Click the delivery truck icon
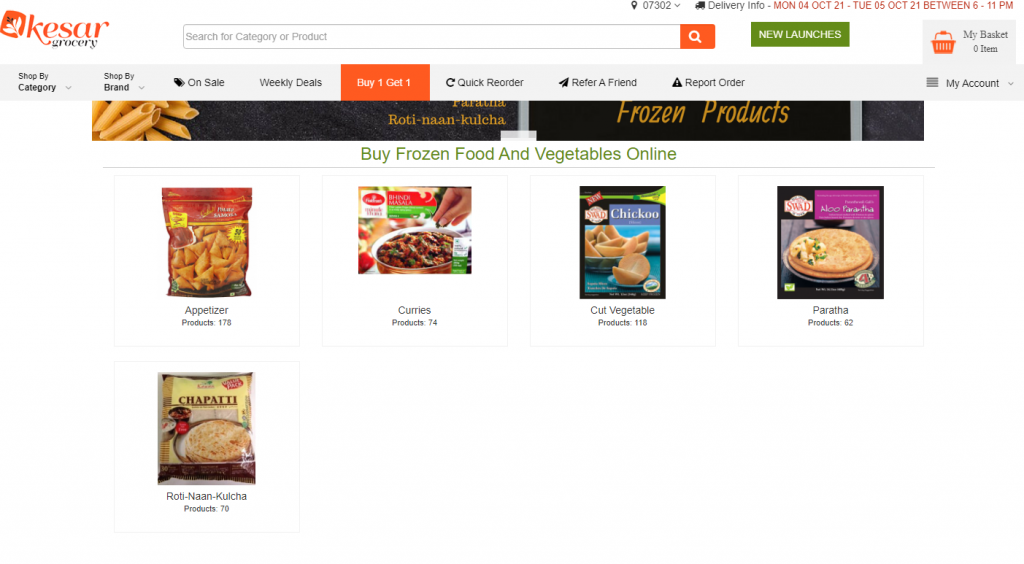Image resolution: width=1024 pixels, height=564 pixels. [699, 5]
